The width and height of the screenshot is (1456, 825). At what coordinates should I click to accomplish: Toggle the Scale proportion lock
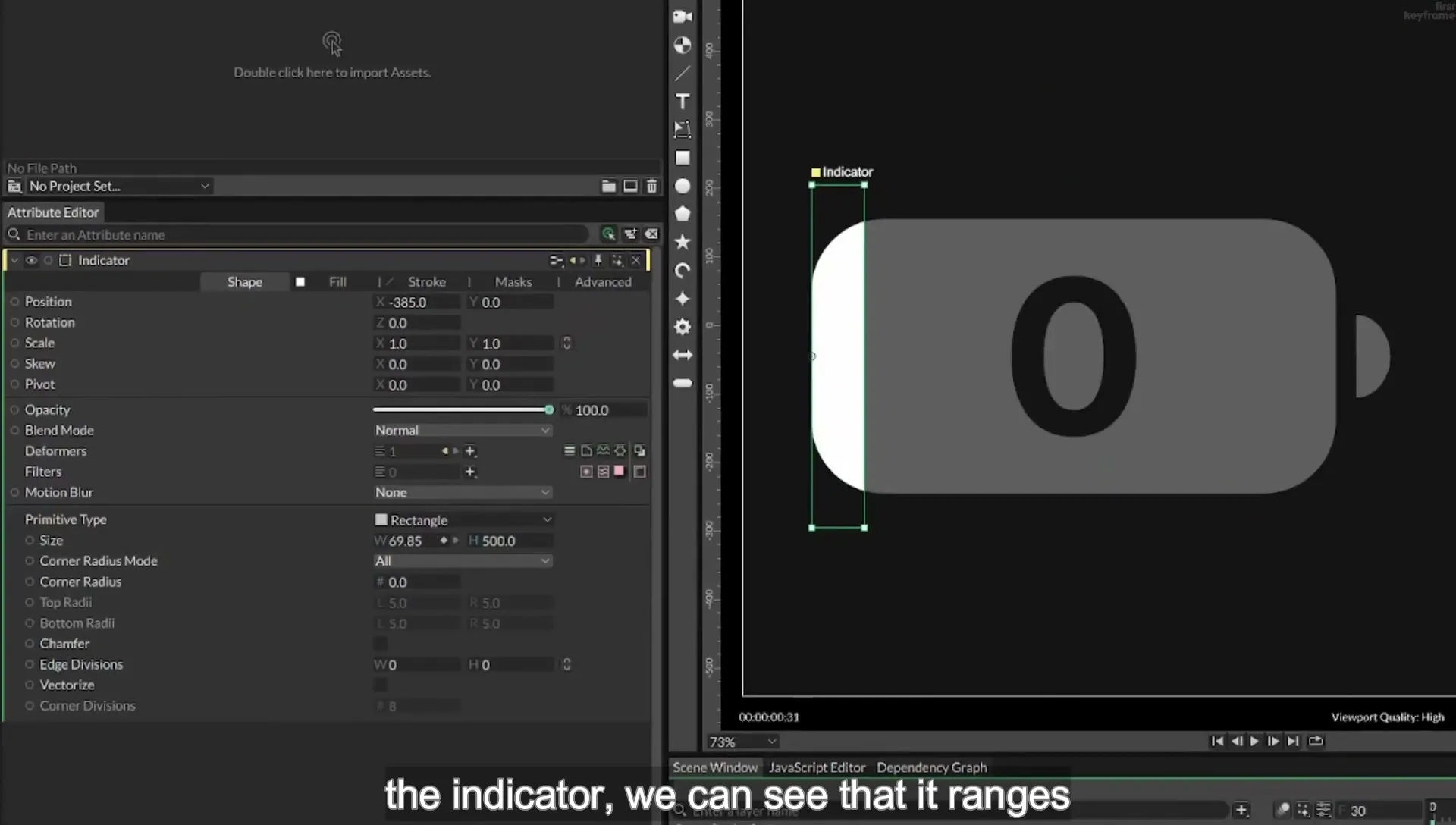[566, 343]
